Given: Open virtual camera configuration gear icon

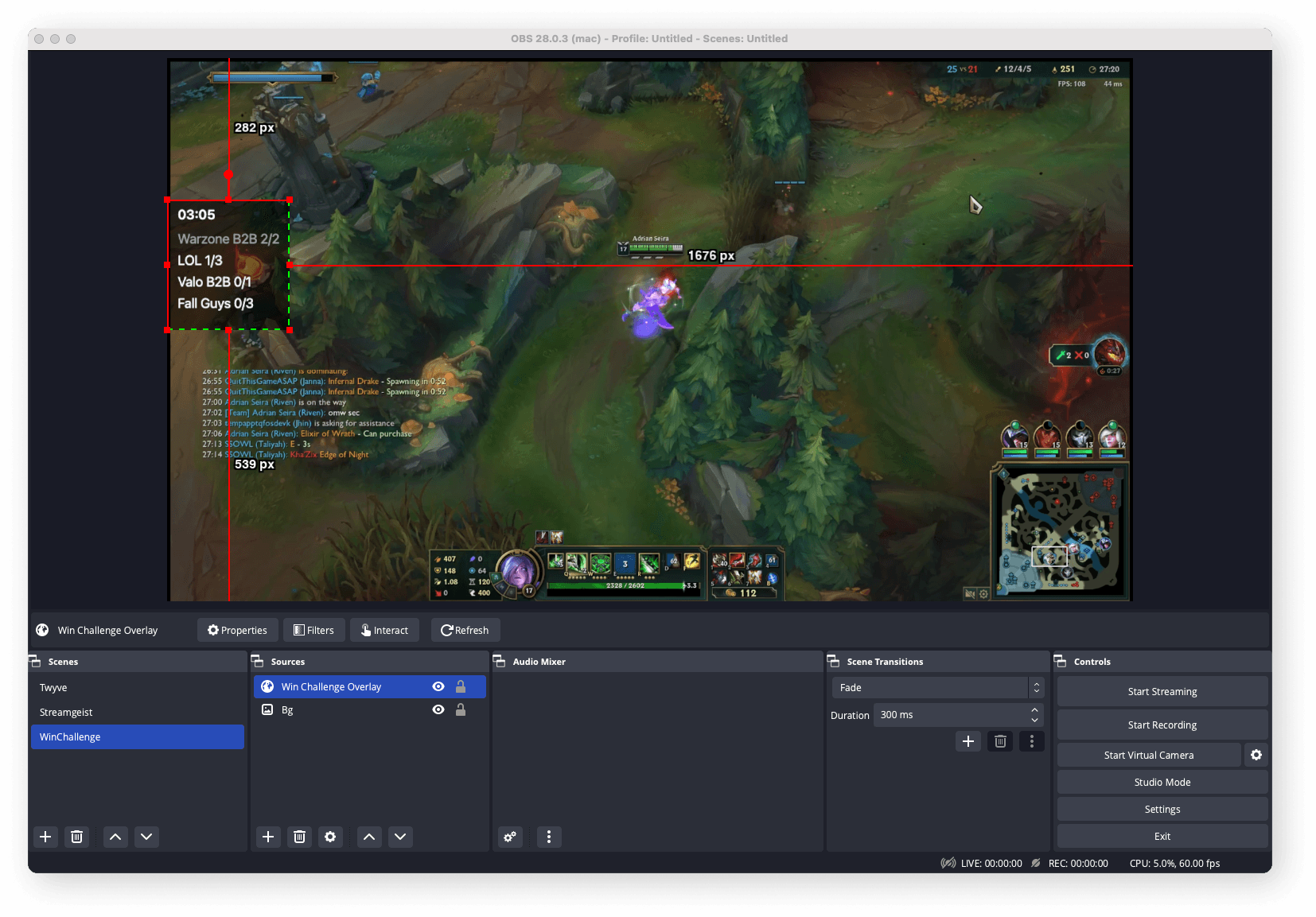Looking at the screenshot, I should 1256,755.
